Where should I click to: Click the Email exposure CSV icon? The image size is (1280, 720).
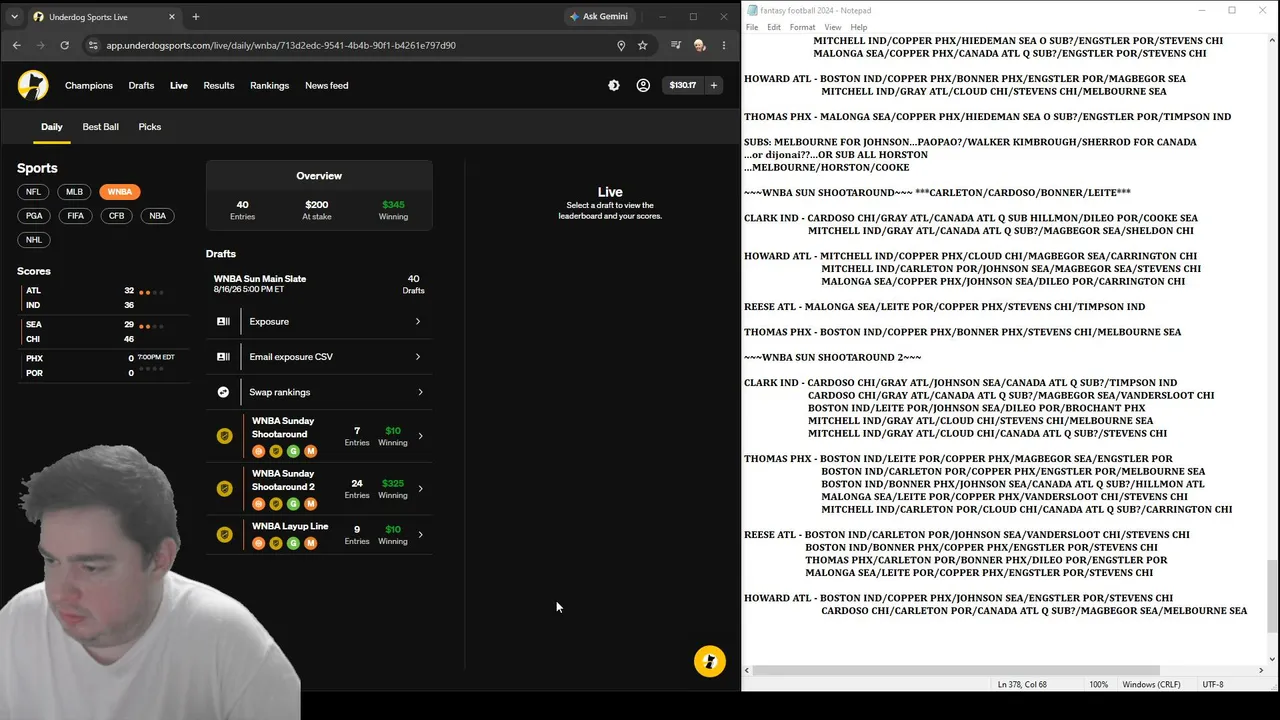click(x=223, y=357)
